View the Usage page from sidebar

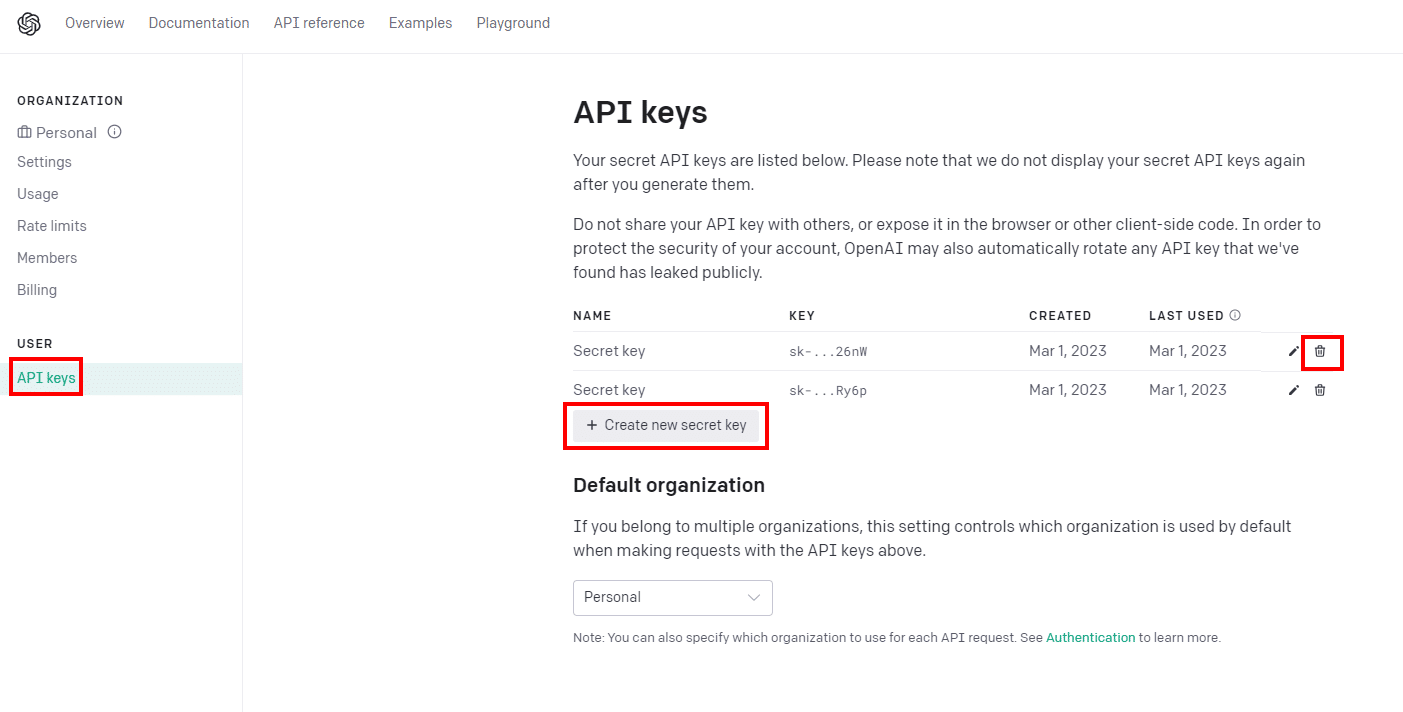[x=38, y=194]
